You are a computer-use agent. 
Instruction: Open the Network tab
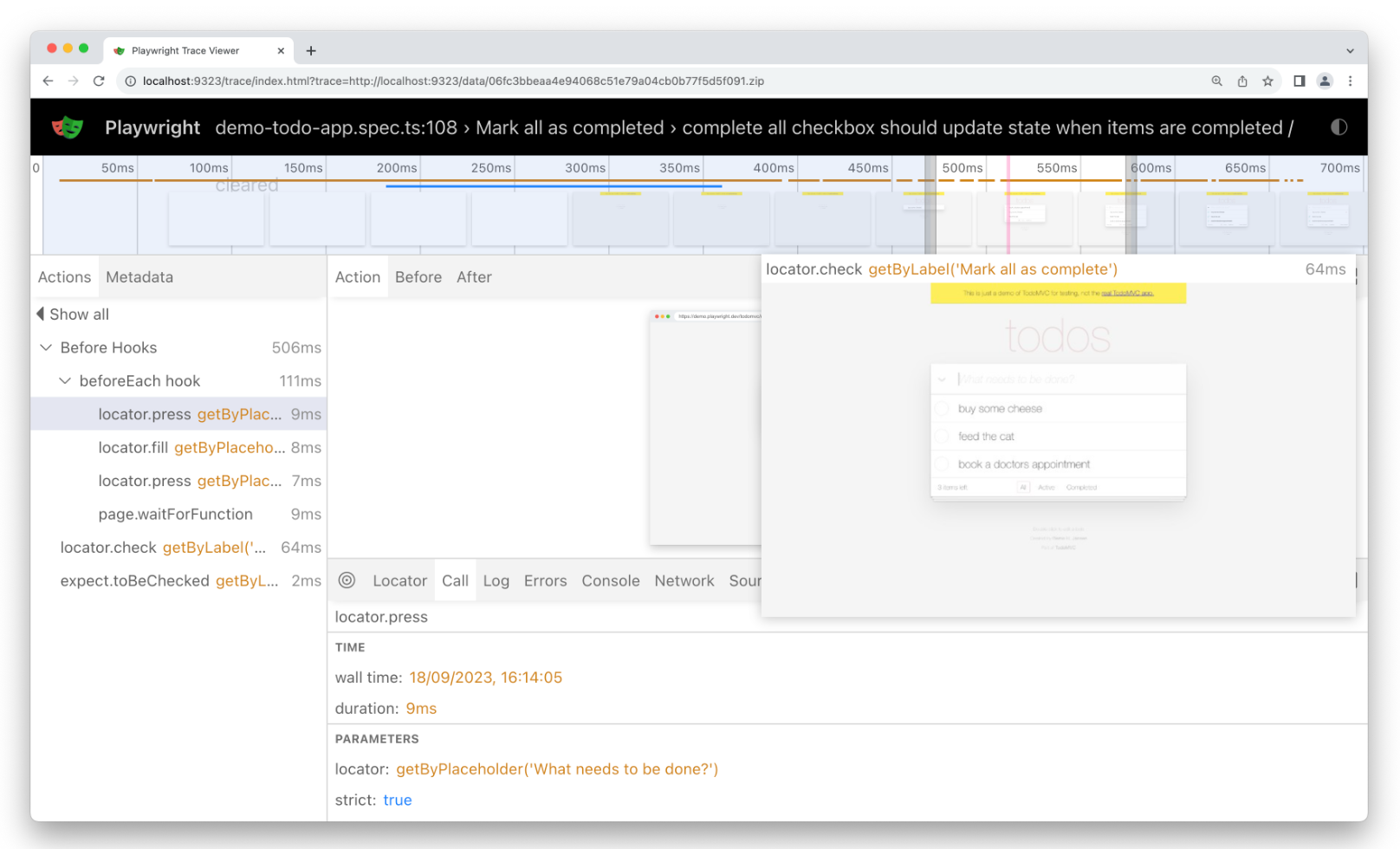(x=684, y=580)
